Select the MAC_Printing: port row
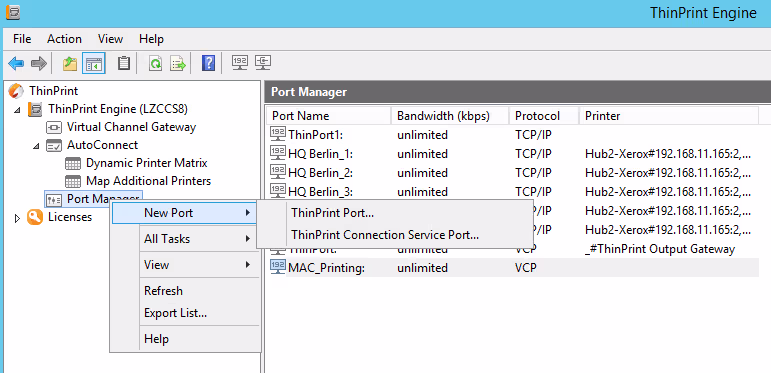This screenshot has height=373, width=771. point(514,268)
